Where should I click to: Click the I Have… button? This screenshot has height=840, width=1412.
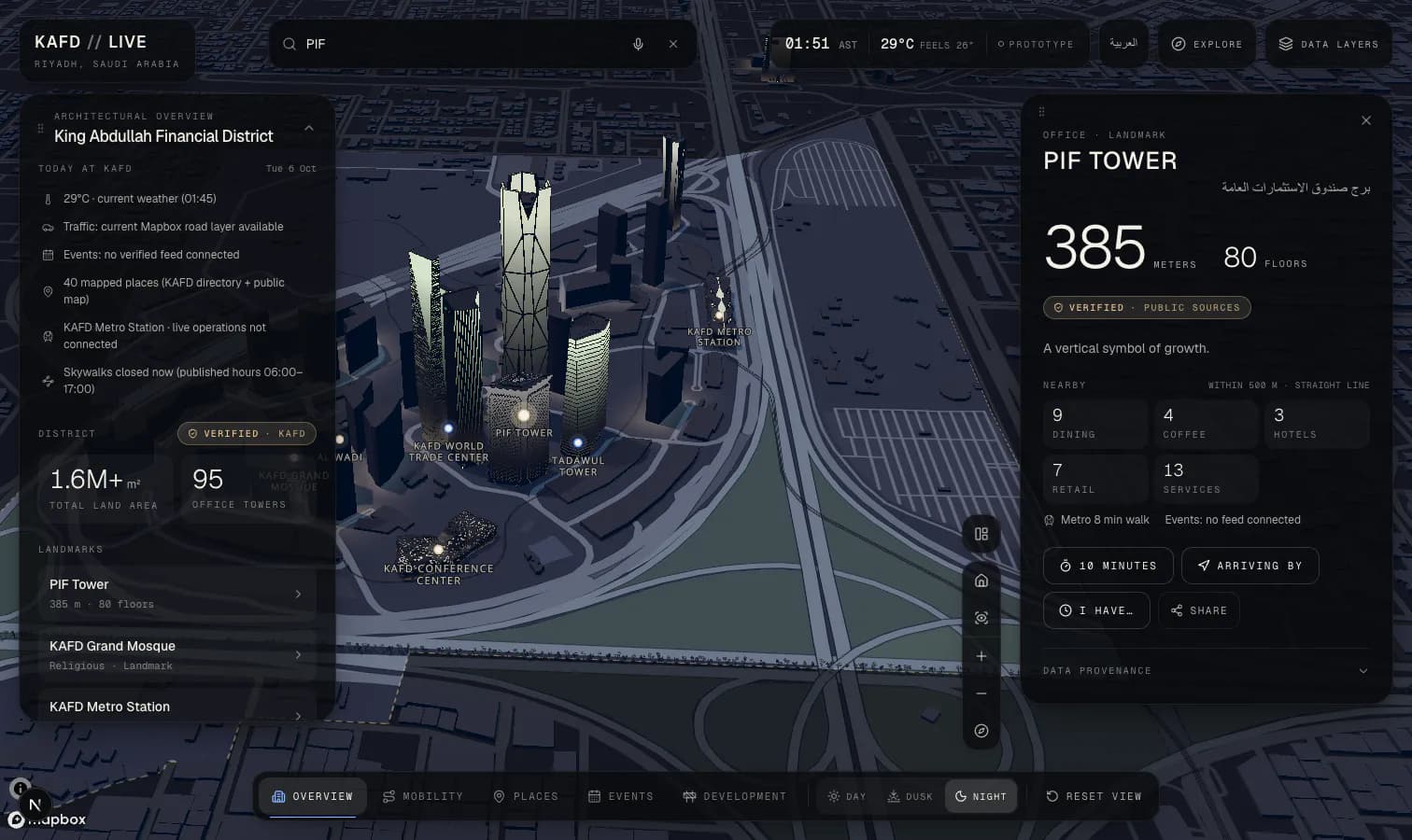click(x=1096, y=610)
